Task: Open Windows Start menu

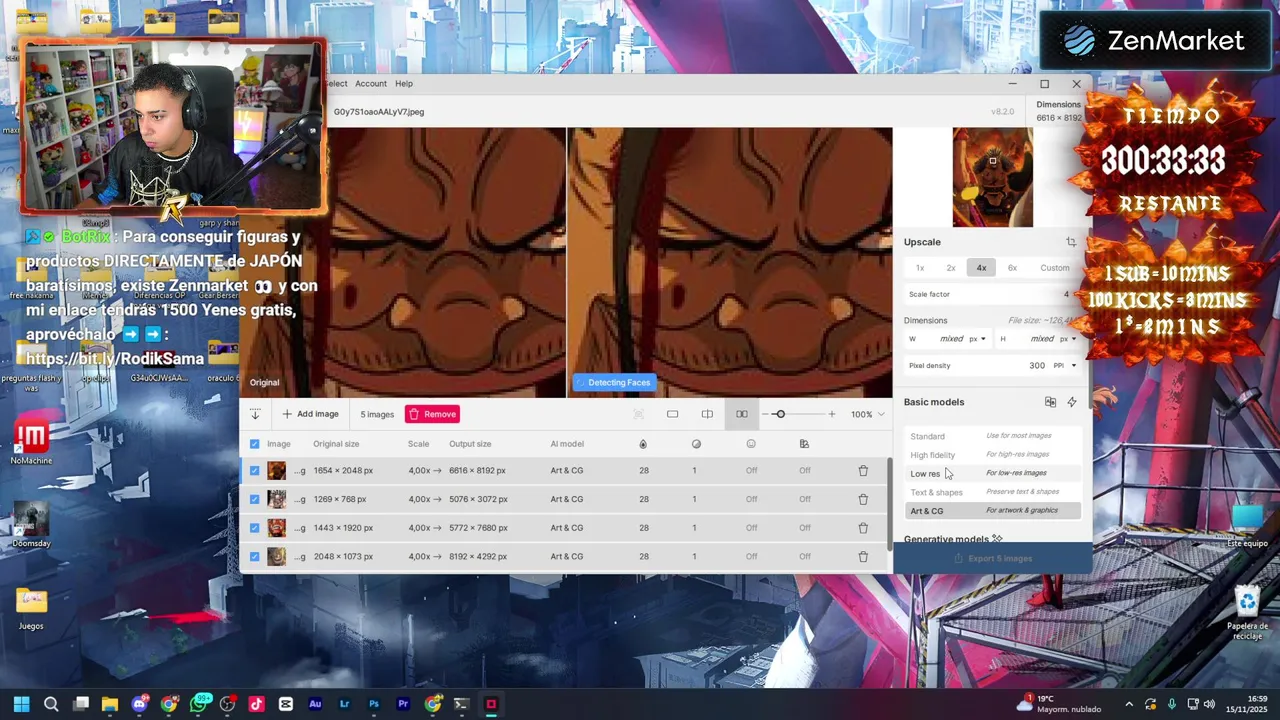Action: coord(22,704)
